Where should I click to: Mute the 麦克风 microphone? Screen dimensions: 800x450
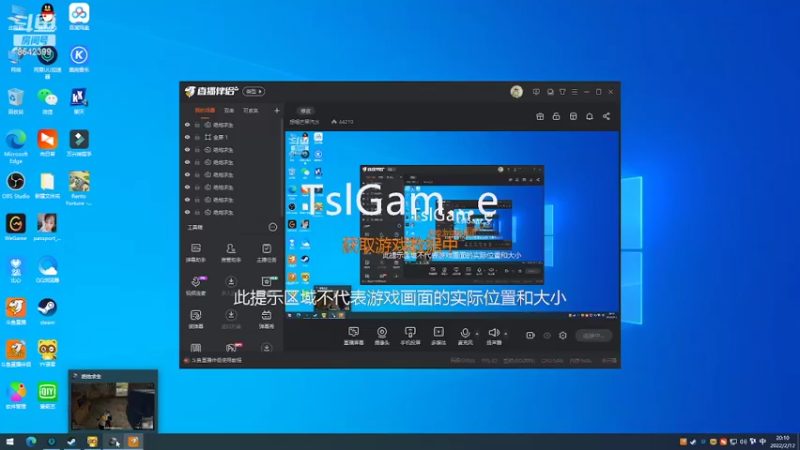point(465,336)
